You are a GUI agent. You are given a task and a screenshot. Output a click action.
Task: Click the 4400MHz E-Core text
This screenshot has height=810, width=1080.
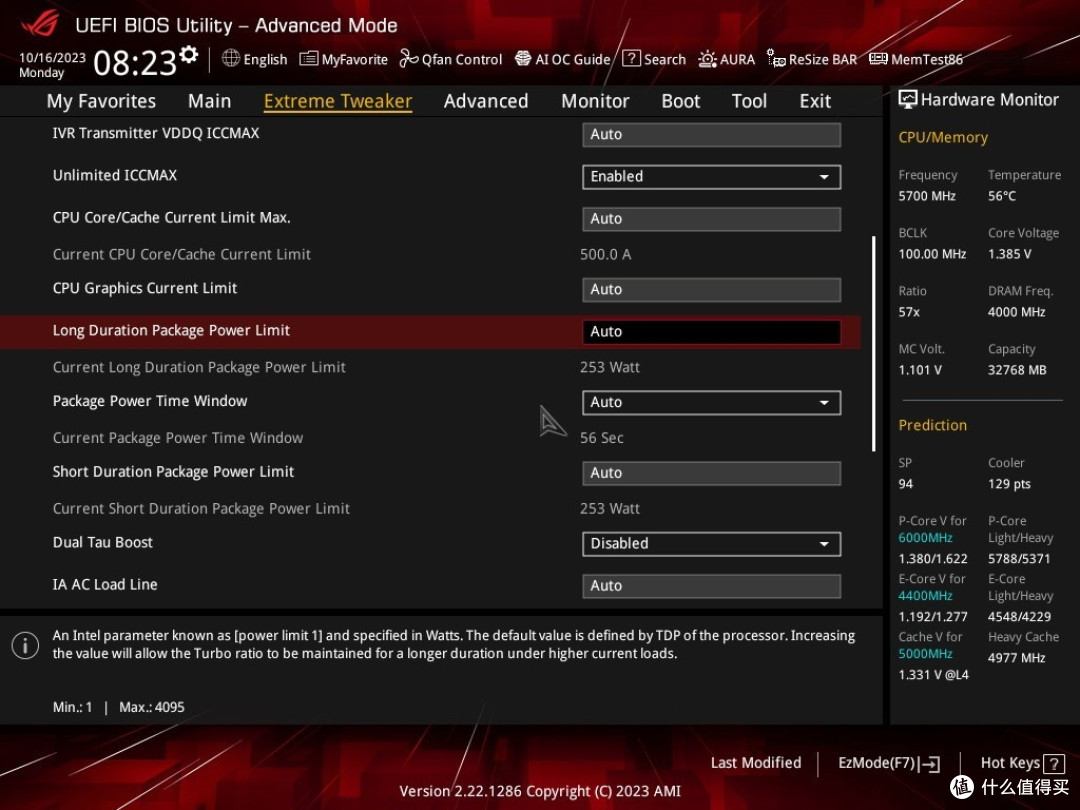point(925,596)
